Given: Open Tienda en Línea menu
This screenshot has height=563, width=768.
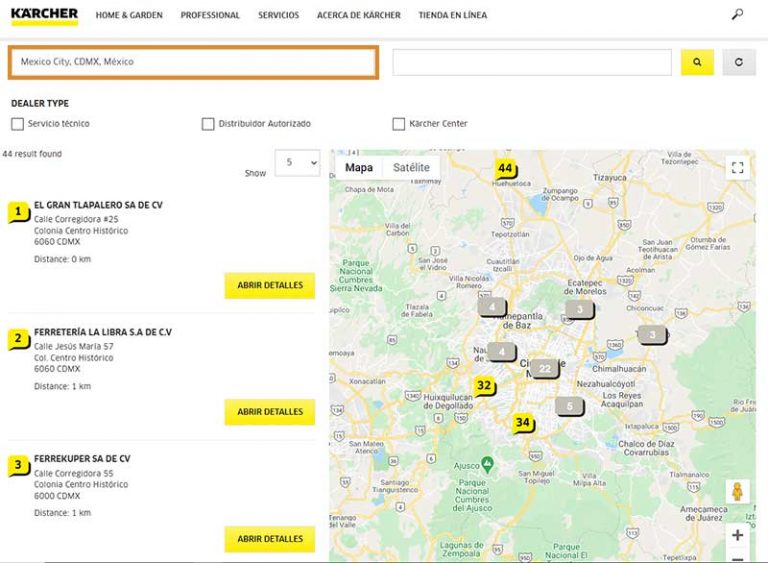Looking at the screenshot, I should pyautogui.click(x=453, y=15).
